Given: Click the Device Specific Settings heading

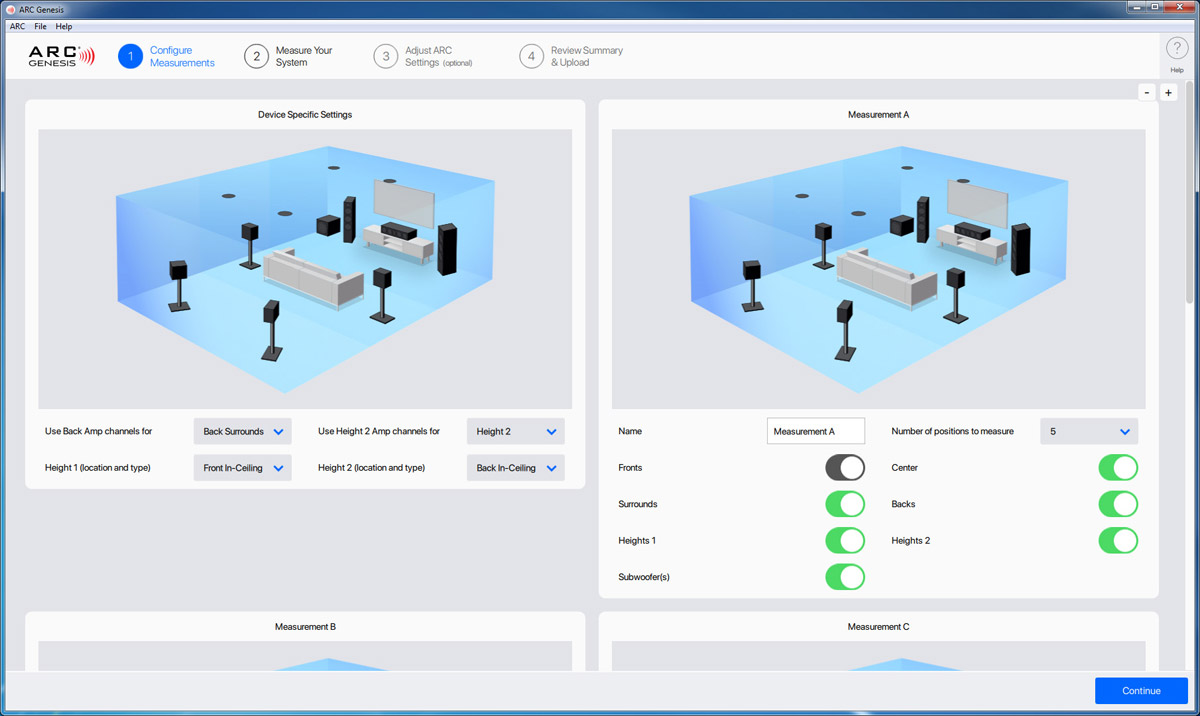Looking at the screenshot, I should (305, 115).
